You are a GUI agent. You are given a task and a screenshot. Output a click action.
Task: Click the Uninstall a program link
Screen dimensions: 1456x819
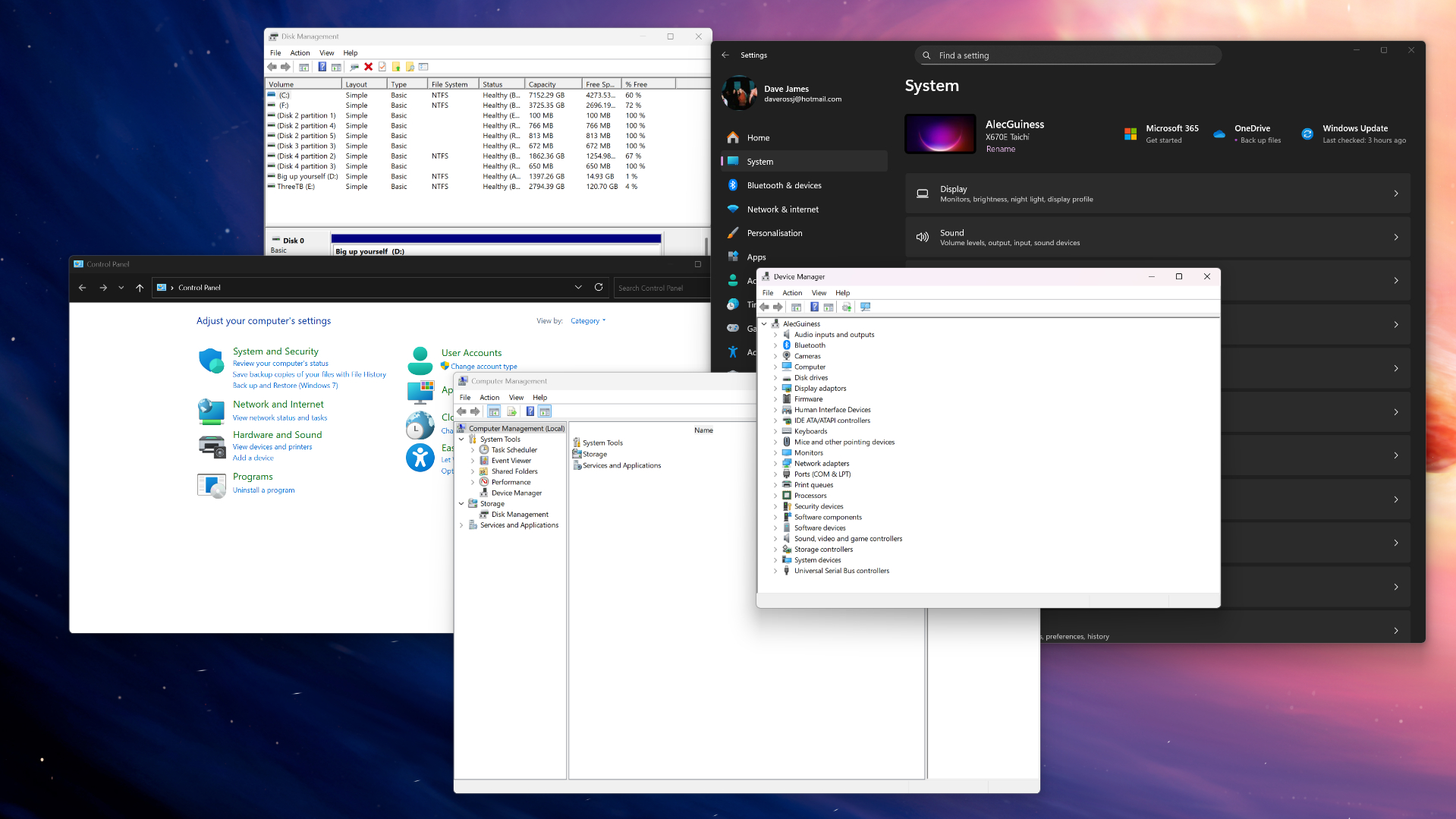pos(263,490)
